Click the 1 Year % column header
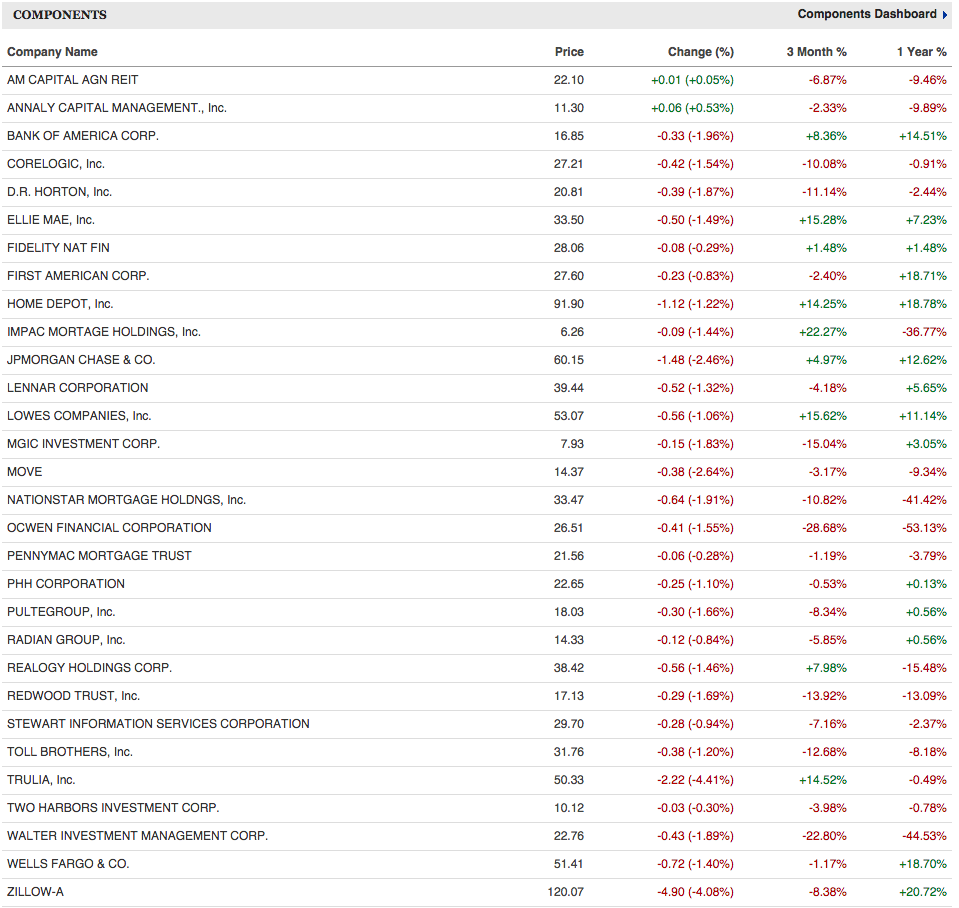 point(921,52)
